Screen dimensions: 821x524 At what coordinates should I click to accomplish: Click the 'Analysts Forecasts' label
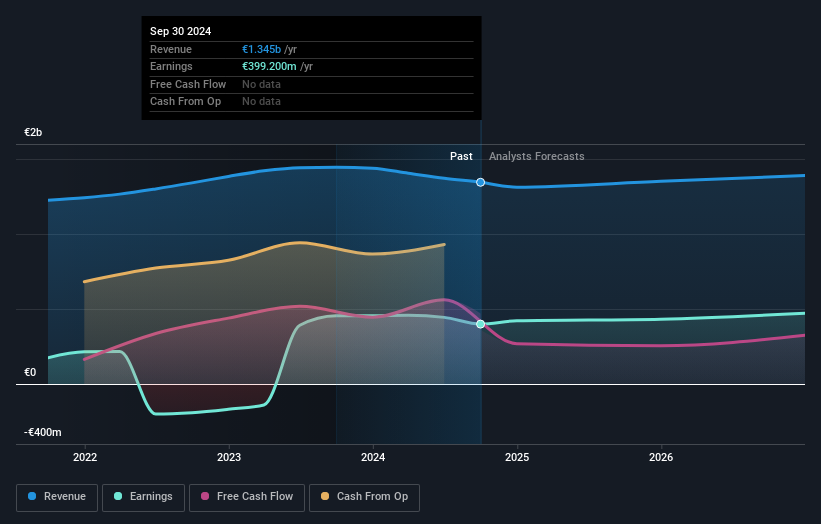(x=537, y=156)
